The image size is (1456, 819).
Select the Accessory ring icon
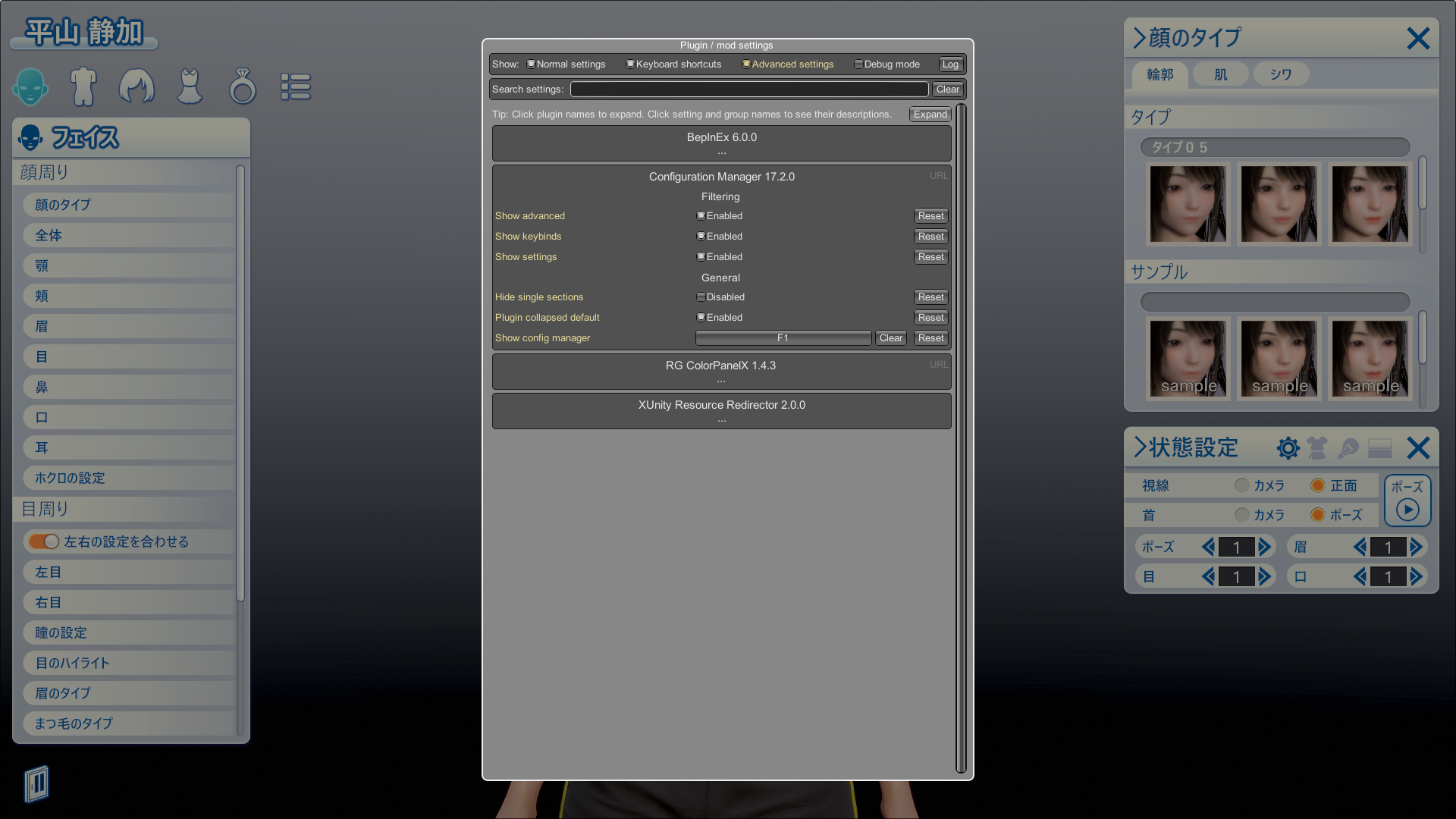coord(243,86)
